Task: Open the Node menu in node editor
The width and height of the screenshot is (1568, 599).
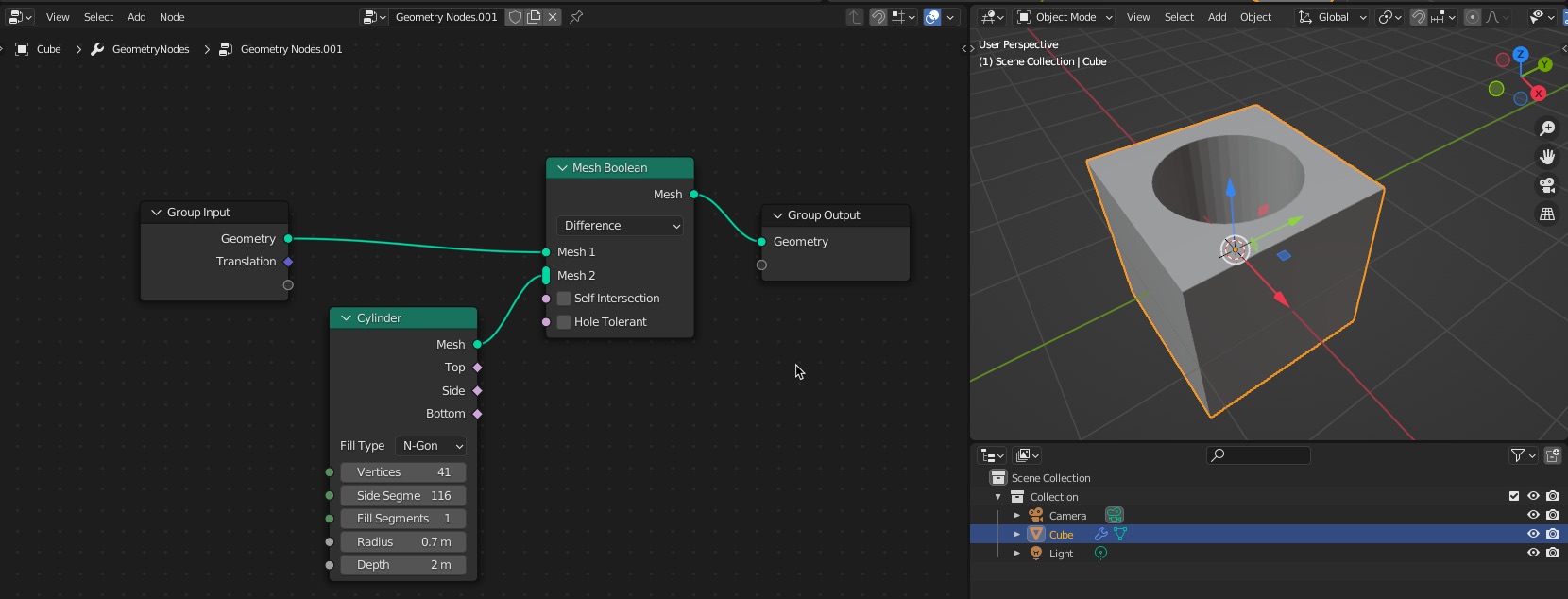Action: coord(172,17)
